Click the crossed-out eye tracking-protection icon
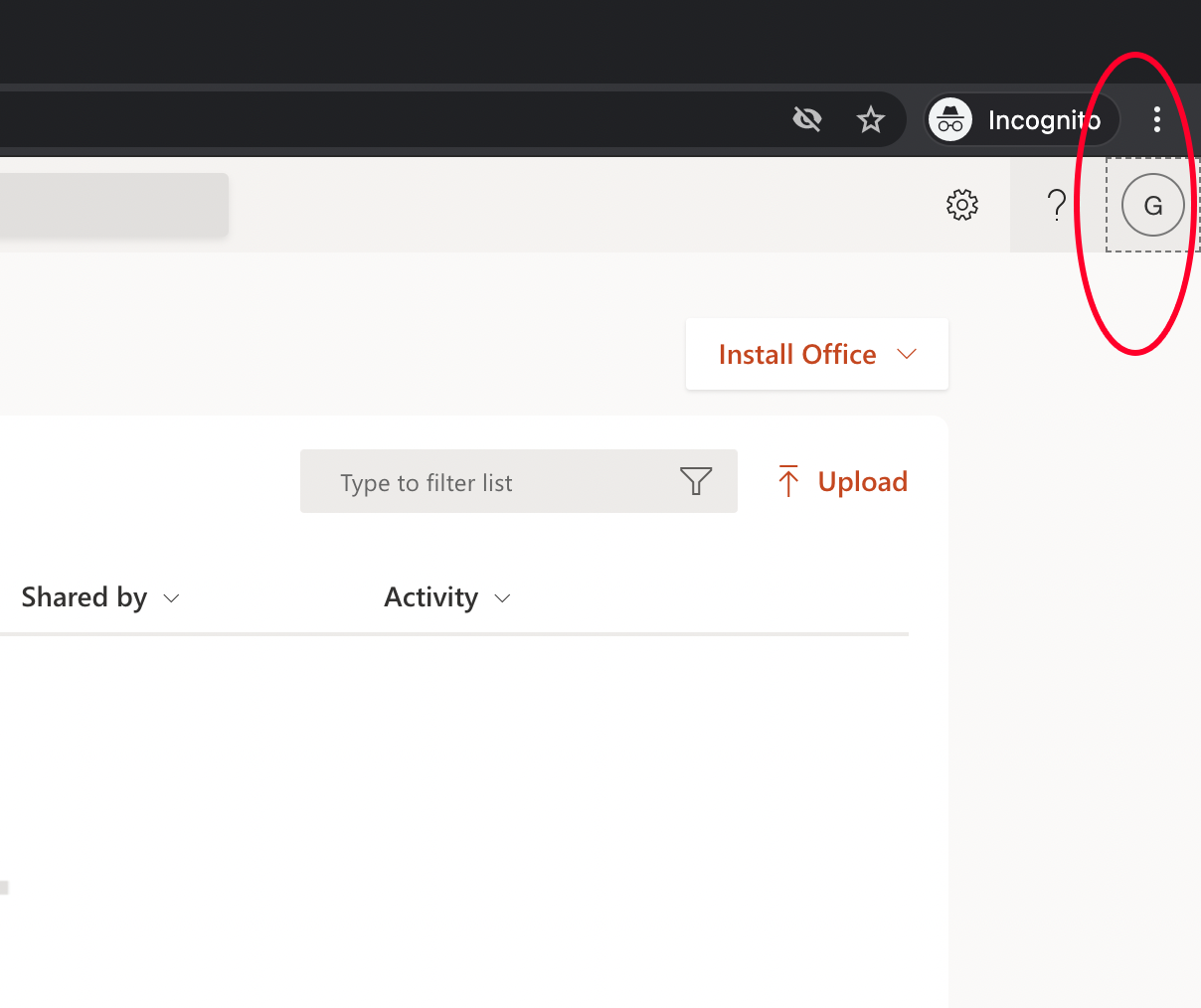Screen dimensions: 1201x1008 [807, 120]
